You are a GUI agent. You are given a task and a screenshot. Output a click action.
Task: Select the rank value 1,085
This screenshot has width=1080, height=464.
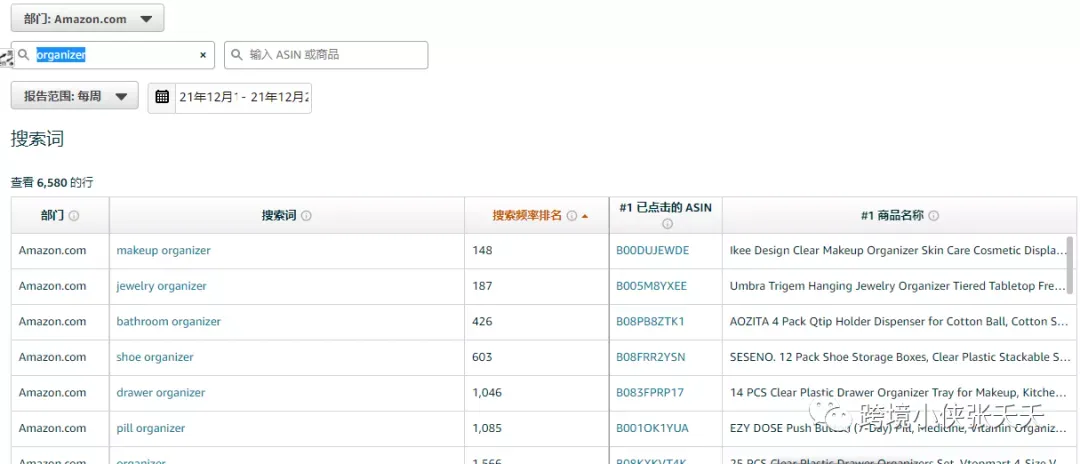point(487,428)
